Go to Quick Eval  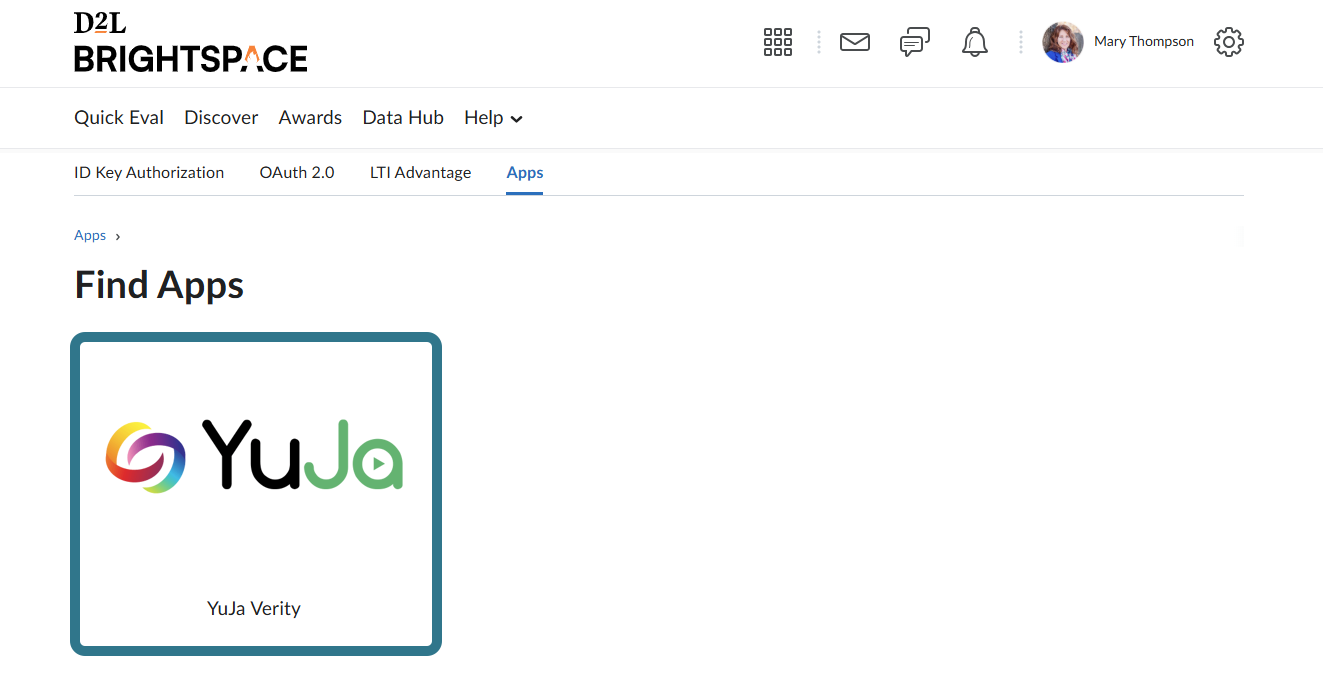pos(119,118)
